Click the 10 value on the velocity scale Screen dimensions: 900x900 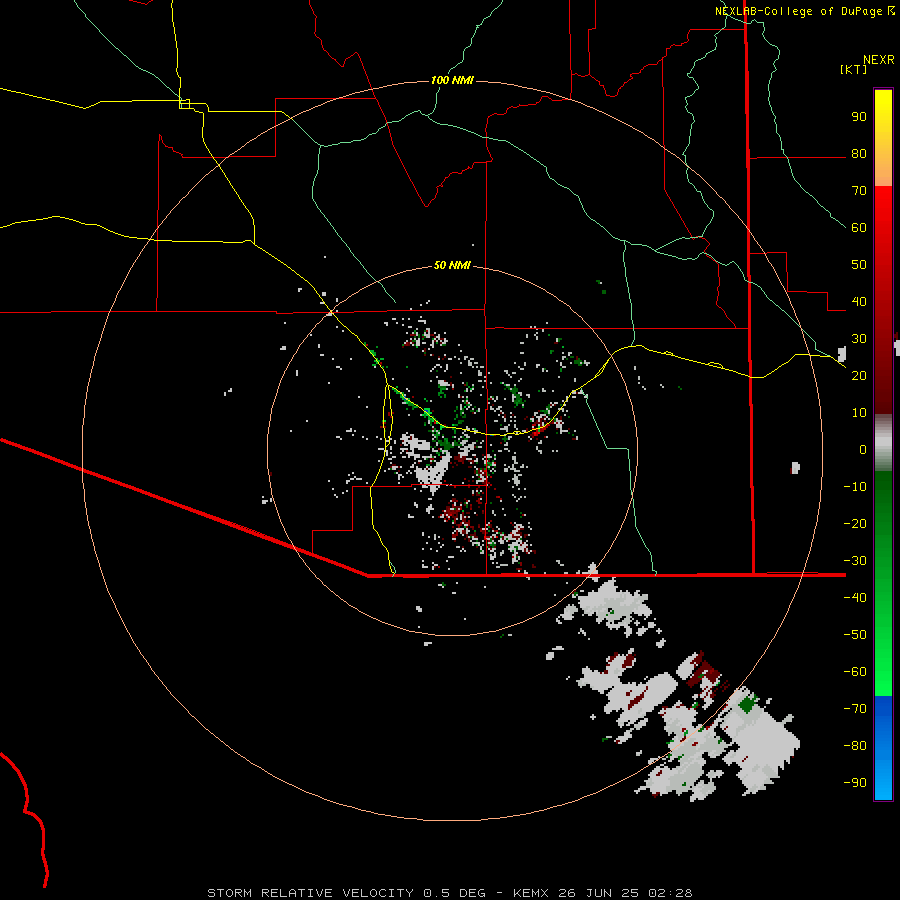tap(859, 413)
